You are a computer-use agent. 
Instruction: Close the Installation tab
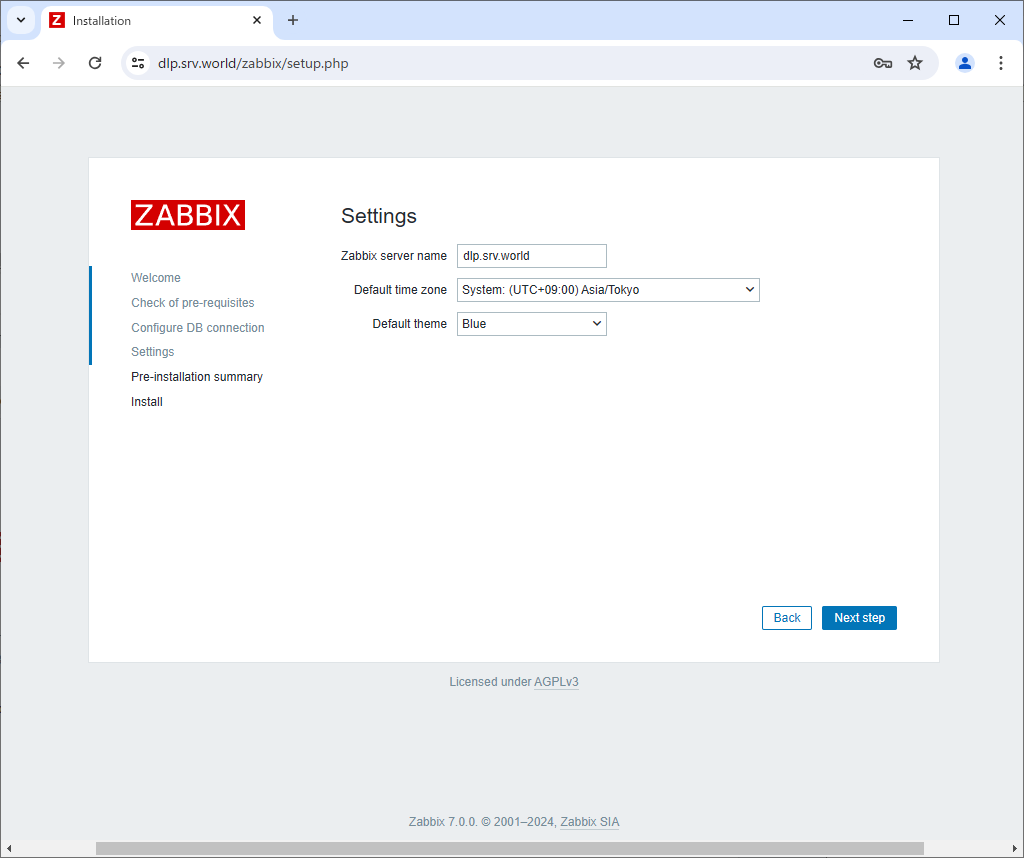pos(257,20)
